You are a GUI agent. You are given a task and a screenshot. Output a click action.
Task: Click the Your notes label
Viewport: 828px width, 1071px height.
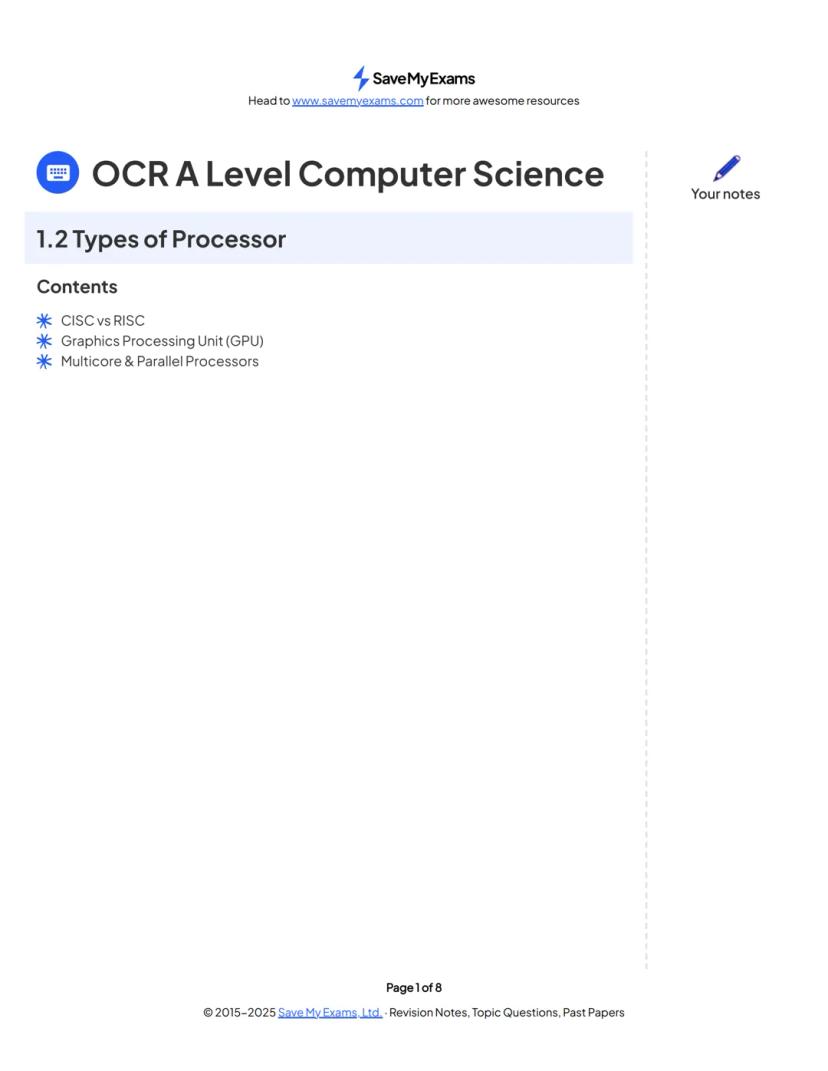725,194
